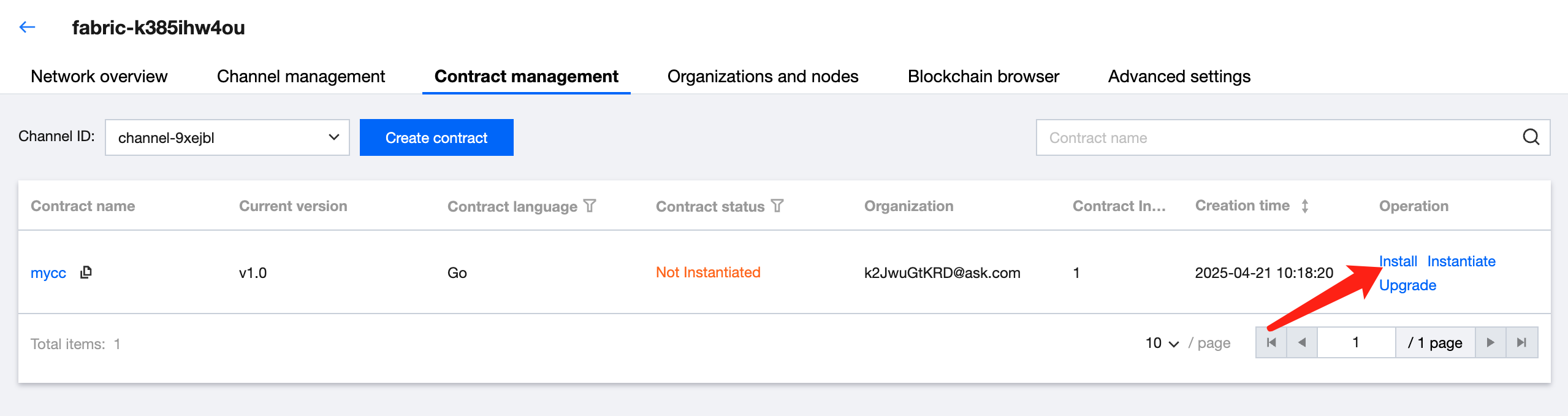
Task: Upgrade the mycc contract
Action: 1407,285
